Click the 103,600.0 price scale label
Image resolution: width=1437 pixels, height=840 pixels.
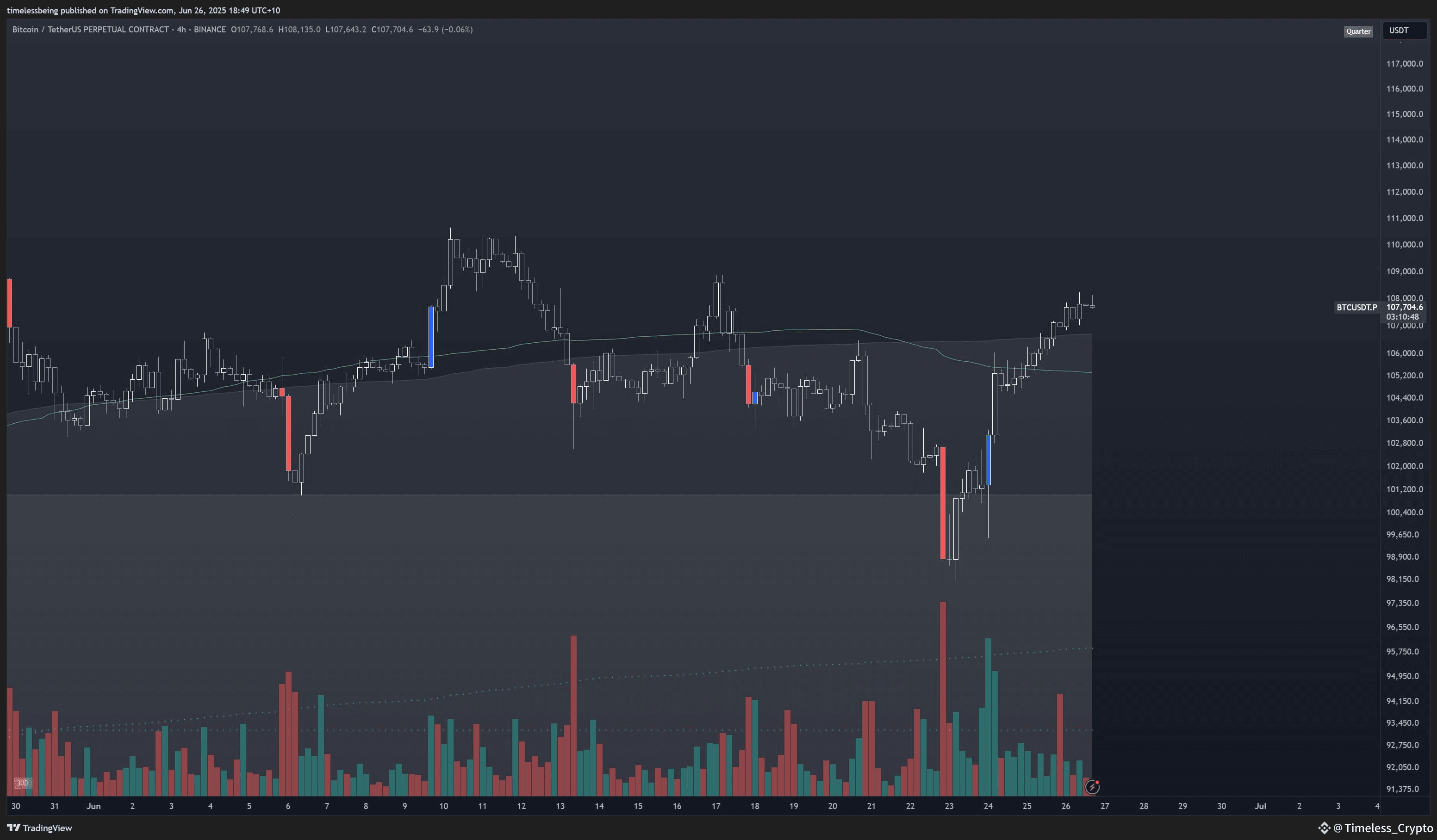coord(1405,420)
